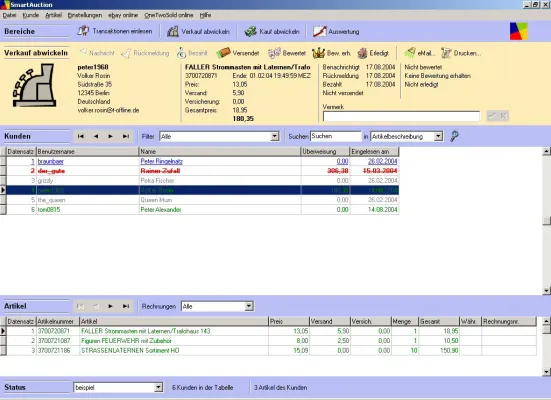Click the colorful SmartAuction logo

[x=519, y=31]
